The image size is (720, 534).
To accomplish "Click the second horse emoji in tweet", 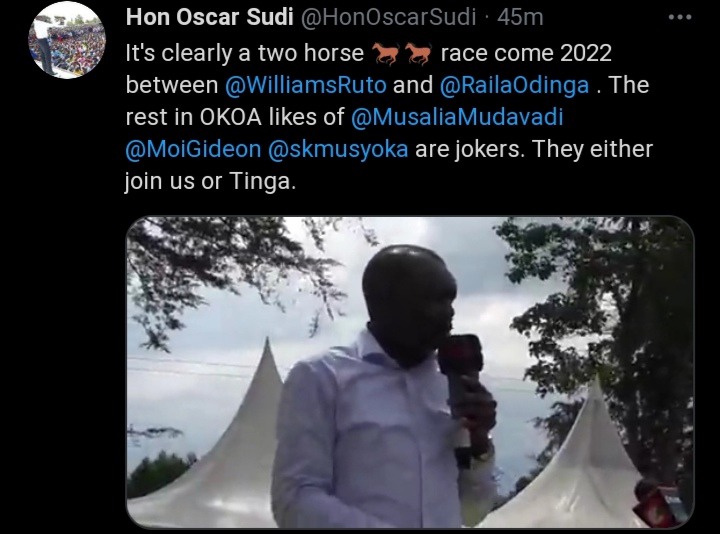I will (x=417, y=54).
